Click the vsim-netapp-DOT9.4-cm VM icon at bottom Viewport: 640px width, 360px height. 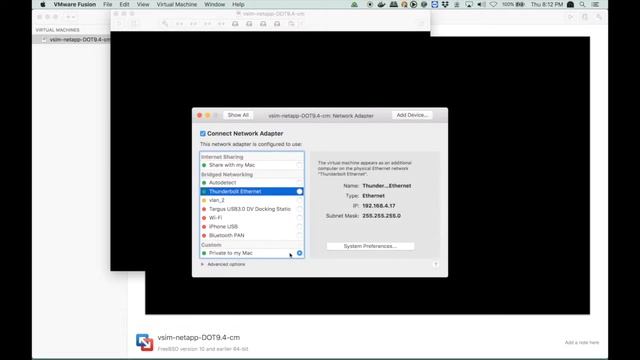(x=144, y=342)
